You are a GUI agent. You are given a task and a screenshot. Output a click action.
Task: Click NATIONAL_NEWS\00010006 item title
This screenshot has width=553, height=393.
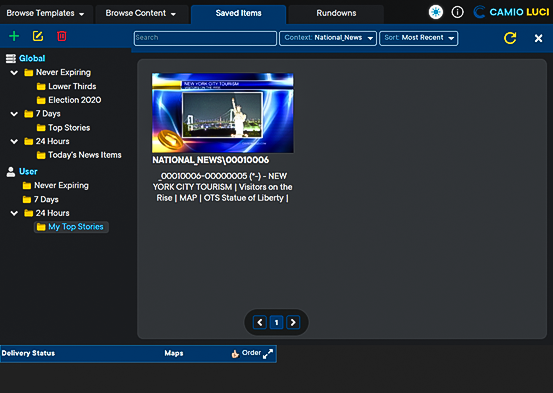coord(211,160)
